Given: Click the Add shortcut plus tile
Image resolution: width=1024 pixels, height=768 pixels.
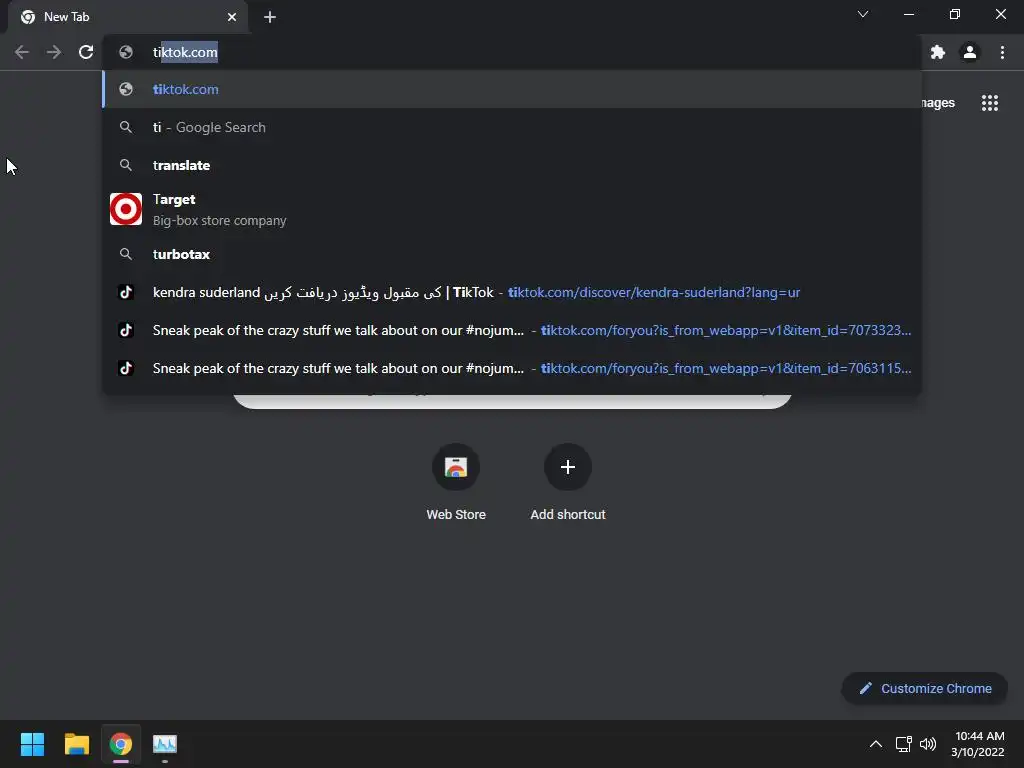Looking at the screenshot, I should click(568, 482).
